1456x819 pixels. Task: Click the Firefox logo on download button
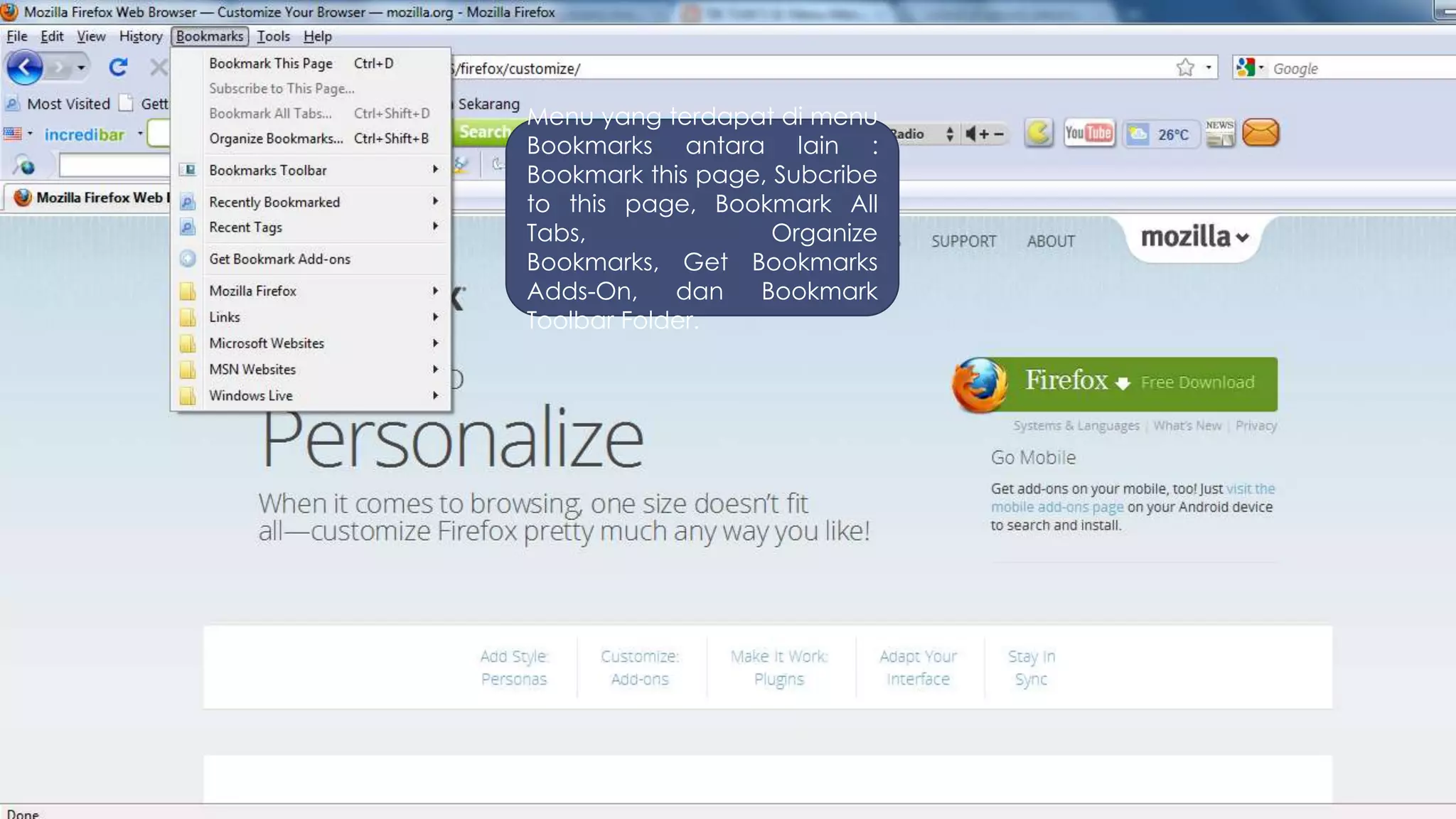[x=980, y=385]
